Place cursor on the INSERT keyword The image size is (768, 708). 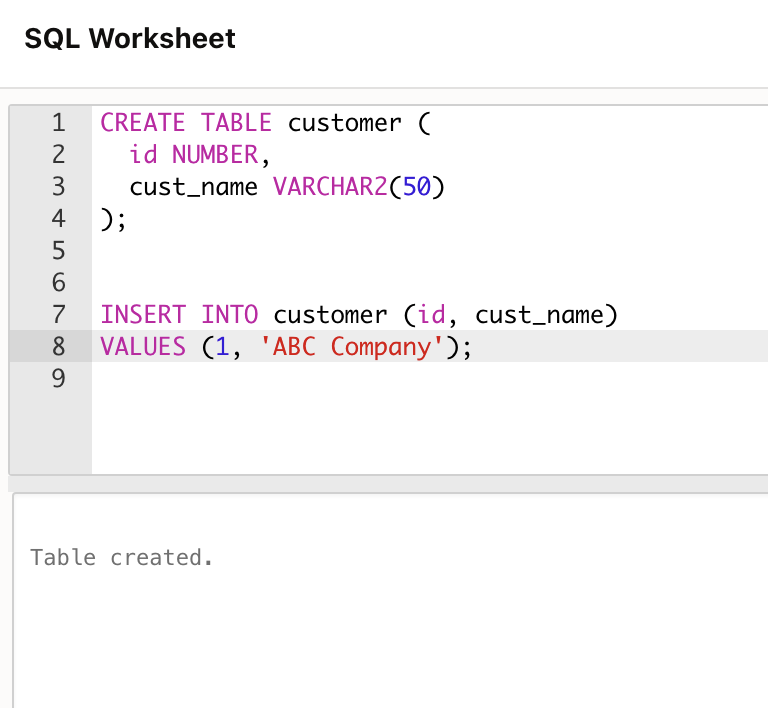point(143,315)
